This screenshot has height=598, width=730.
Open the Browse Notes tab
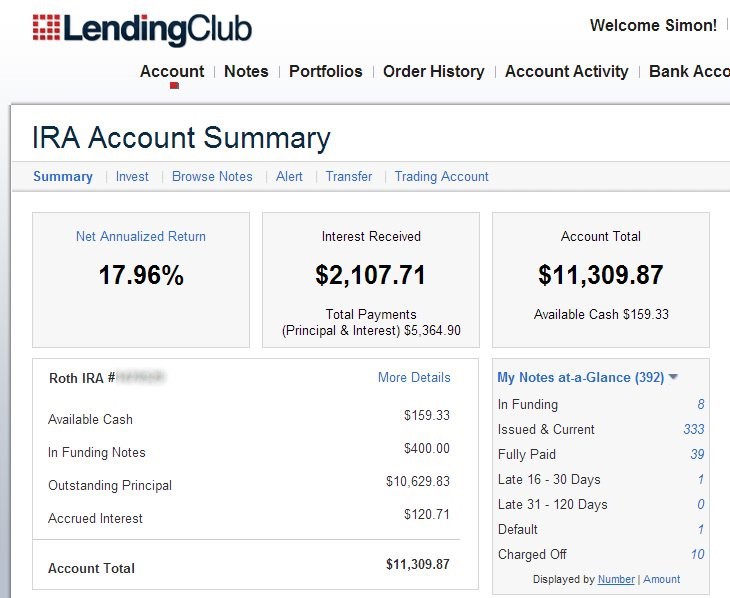click(212, 177)
